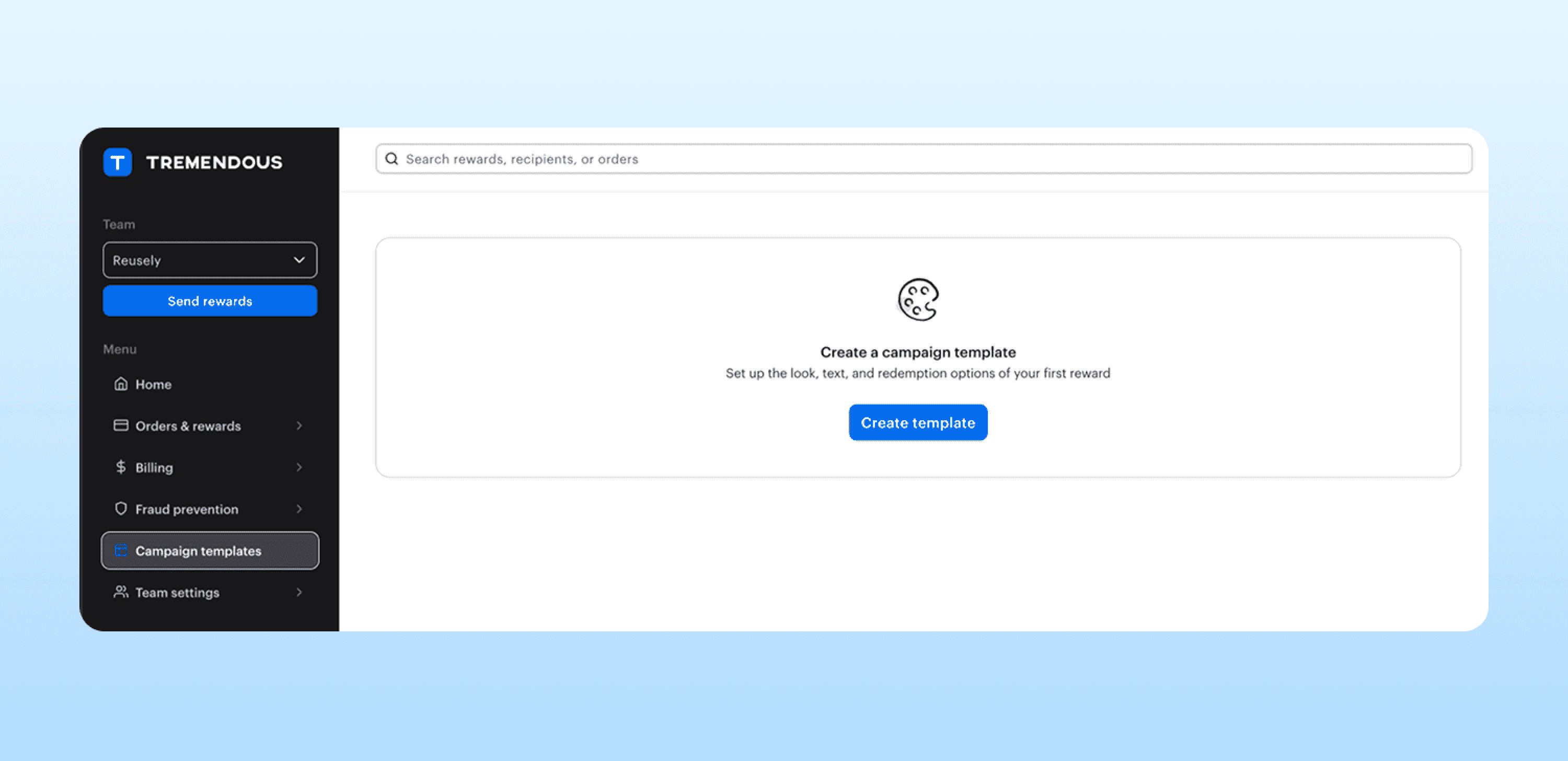Click the Fraud prevention shield icon

tap(121, 509)
